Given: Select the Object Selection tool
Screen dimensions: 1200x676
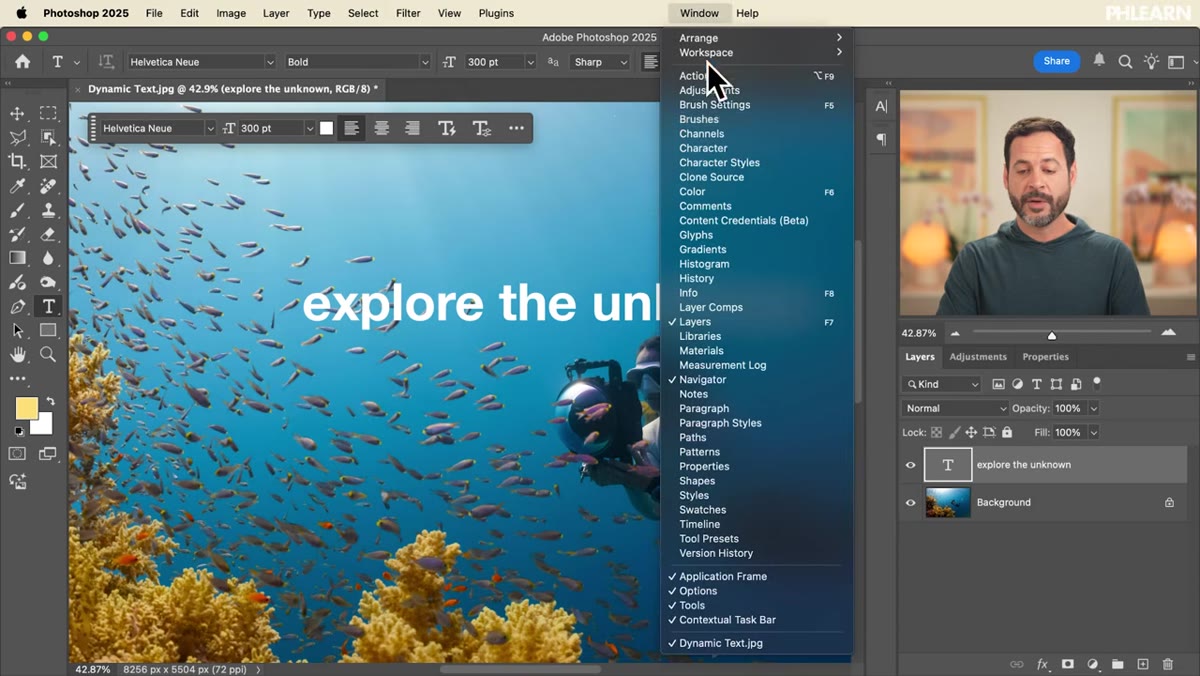Looking at the screenshot, I should pos(48,137).
